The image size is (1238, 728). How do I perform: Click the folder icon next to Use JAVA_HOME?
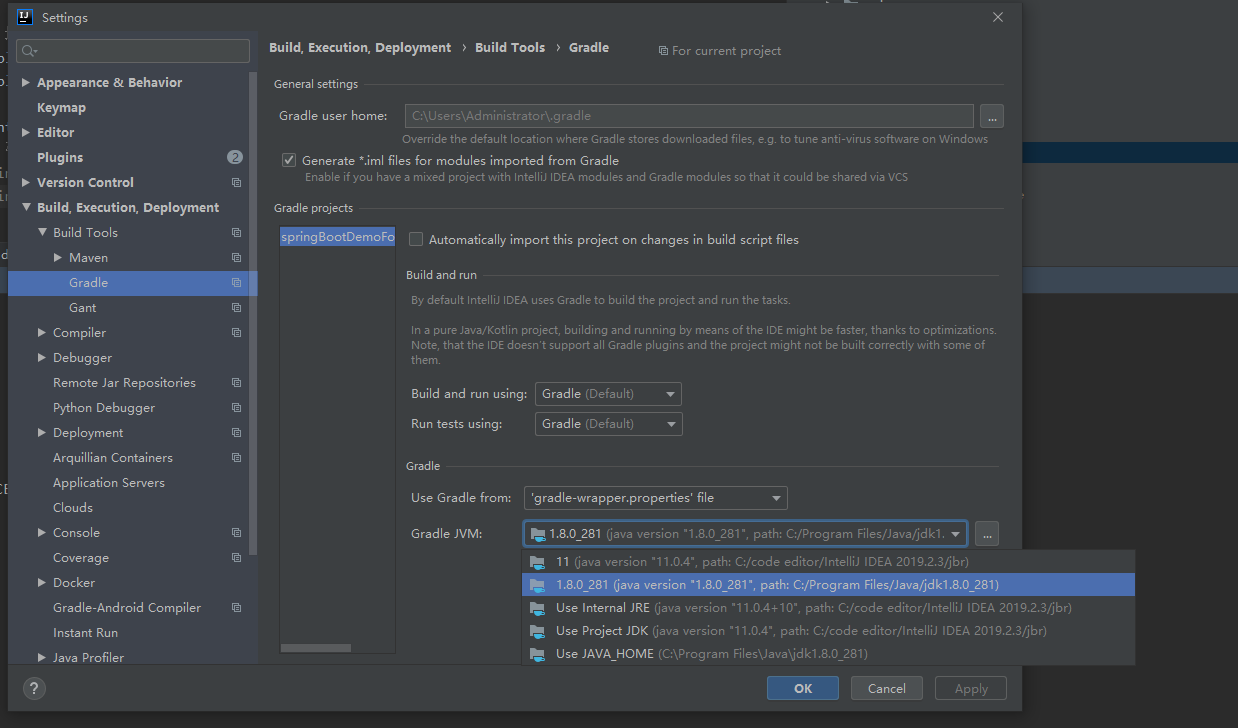pos(537,654)
